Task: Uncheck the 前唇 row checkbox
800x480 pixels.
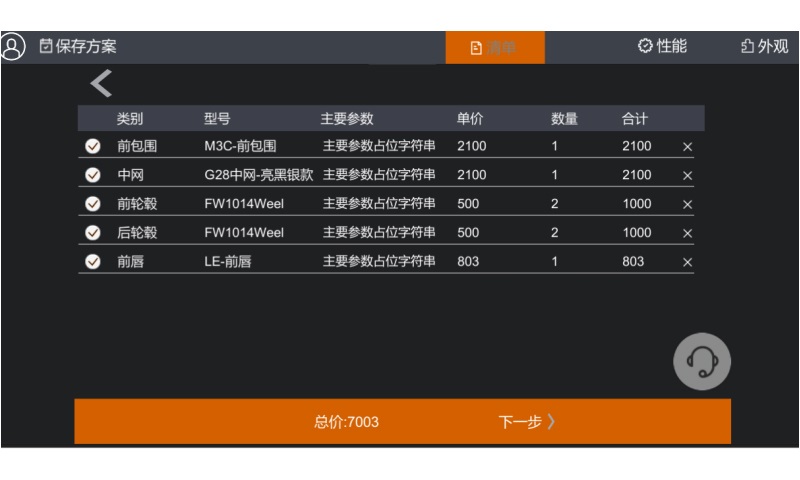Action: [93, 262]
